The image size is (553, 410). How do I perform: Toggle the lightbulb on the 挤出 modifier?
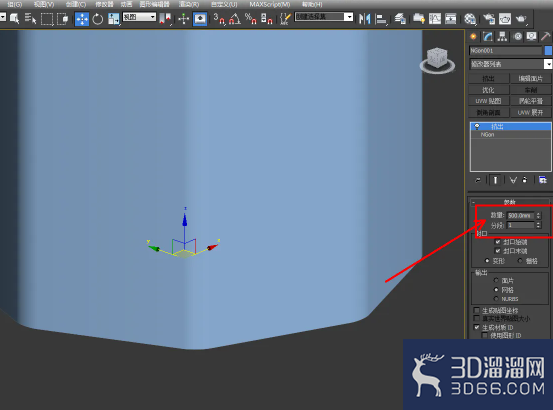pos(477,126)
